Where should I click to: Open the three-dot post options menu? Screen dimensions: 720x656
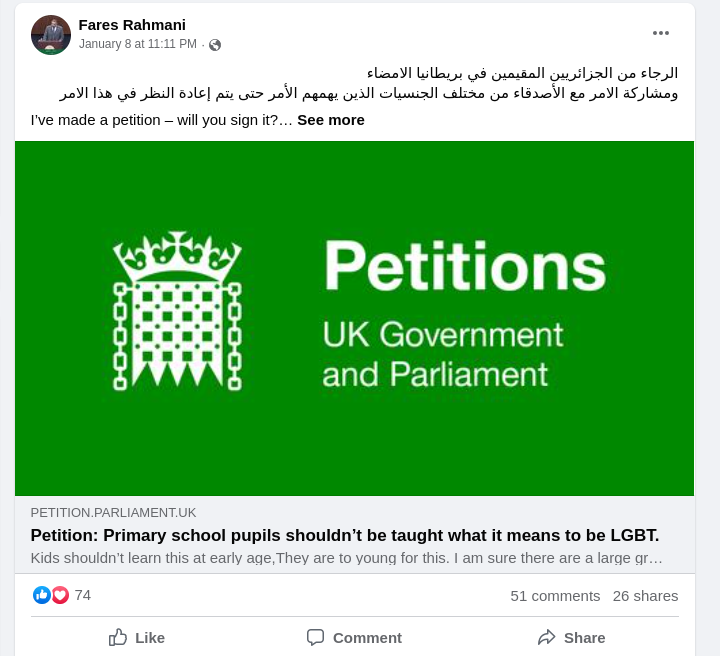click(660, 33)
